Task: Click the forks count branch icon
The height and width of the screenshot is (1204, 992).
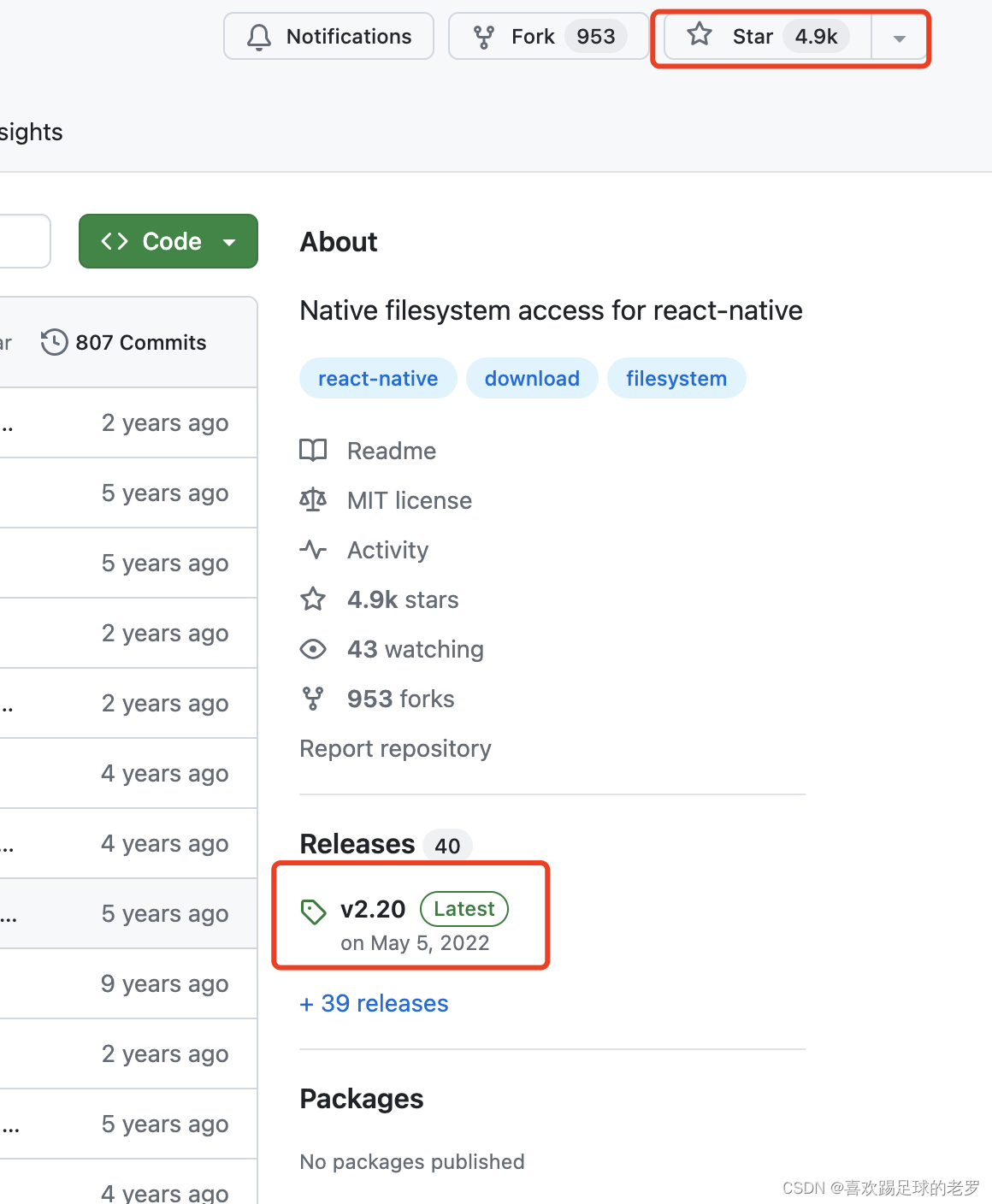Action: (313, 699)
